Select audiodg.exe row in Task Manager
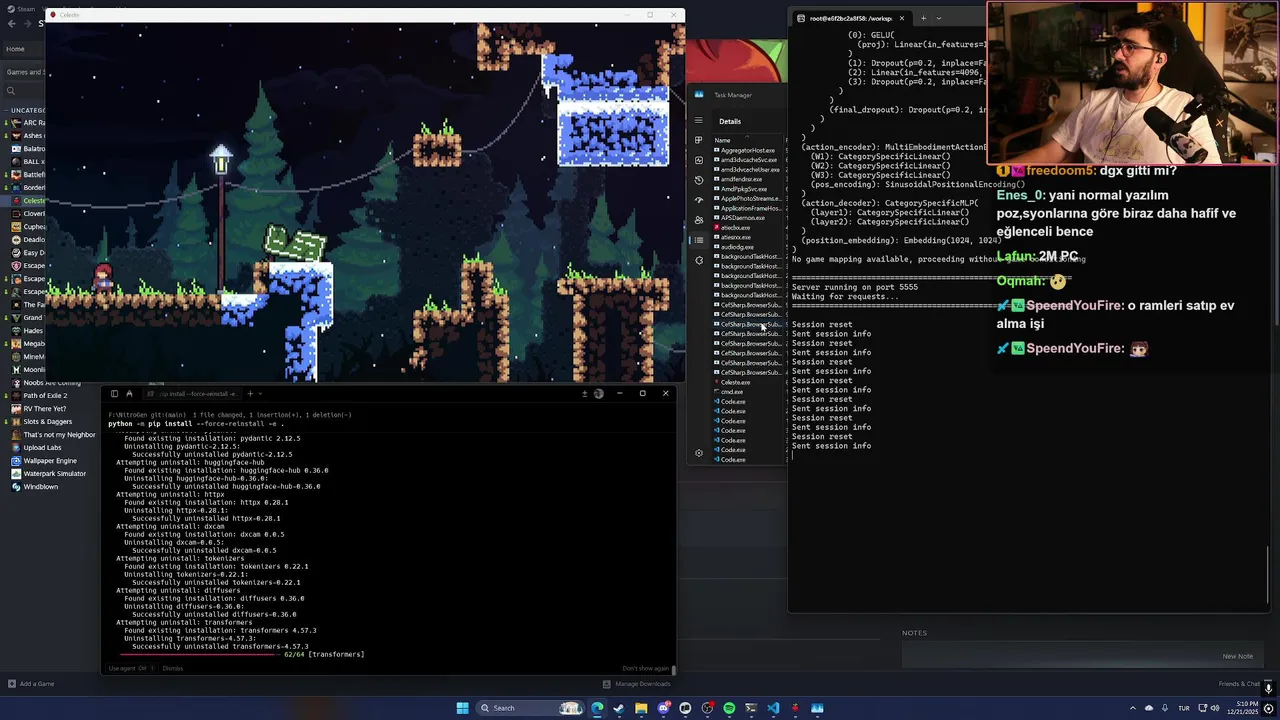This screenshot has width=1280, height=720. coord(737,247)
